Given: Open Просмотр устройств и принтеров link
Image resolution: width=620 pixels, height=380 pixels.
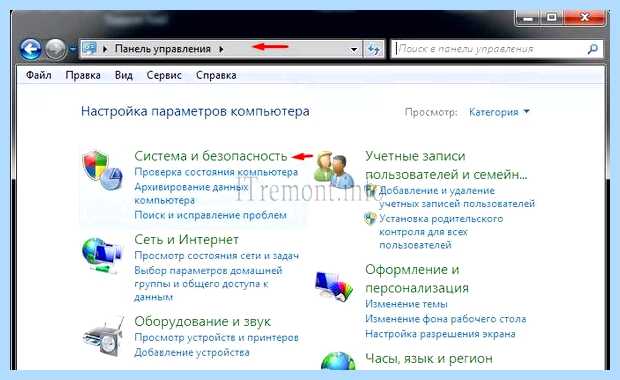Looking at the screenshot, I should [x=216, y=338].
